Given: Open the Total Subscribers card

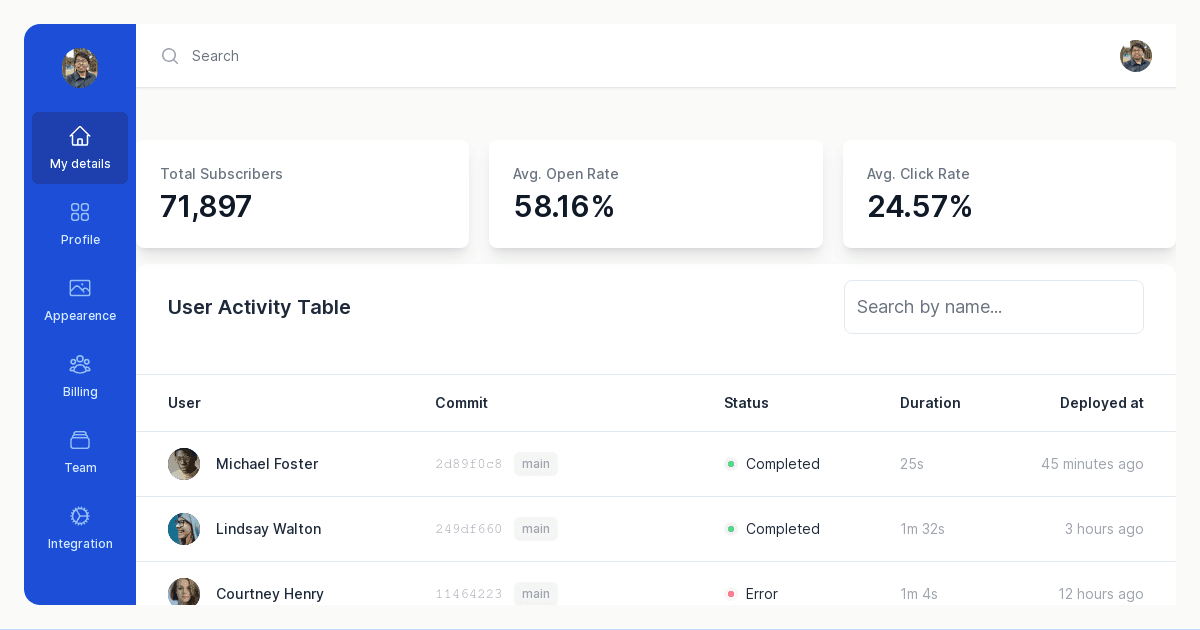Looking at the screenshot, I should click(x=302, y=194).
